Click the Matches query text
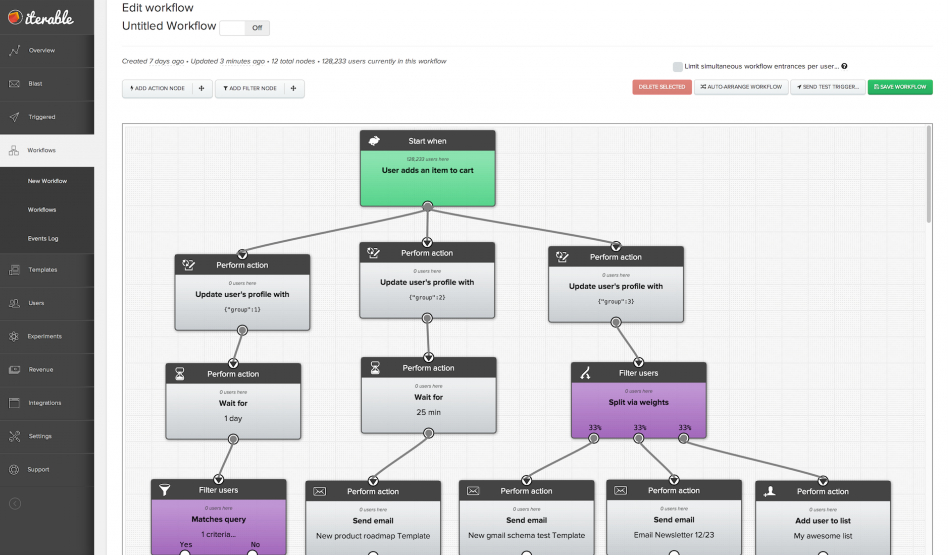The height and width of the screenshot is (555, 948). 218,519
